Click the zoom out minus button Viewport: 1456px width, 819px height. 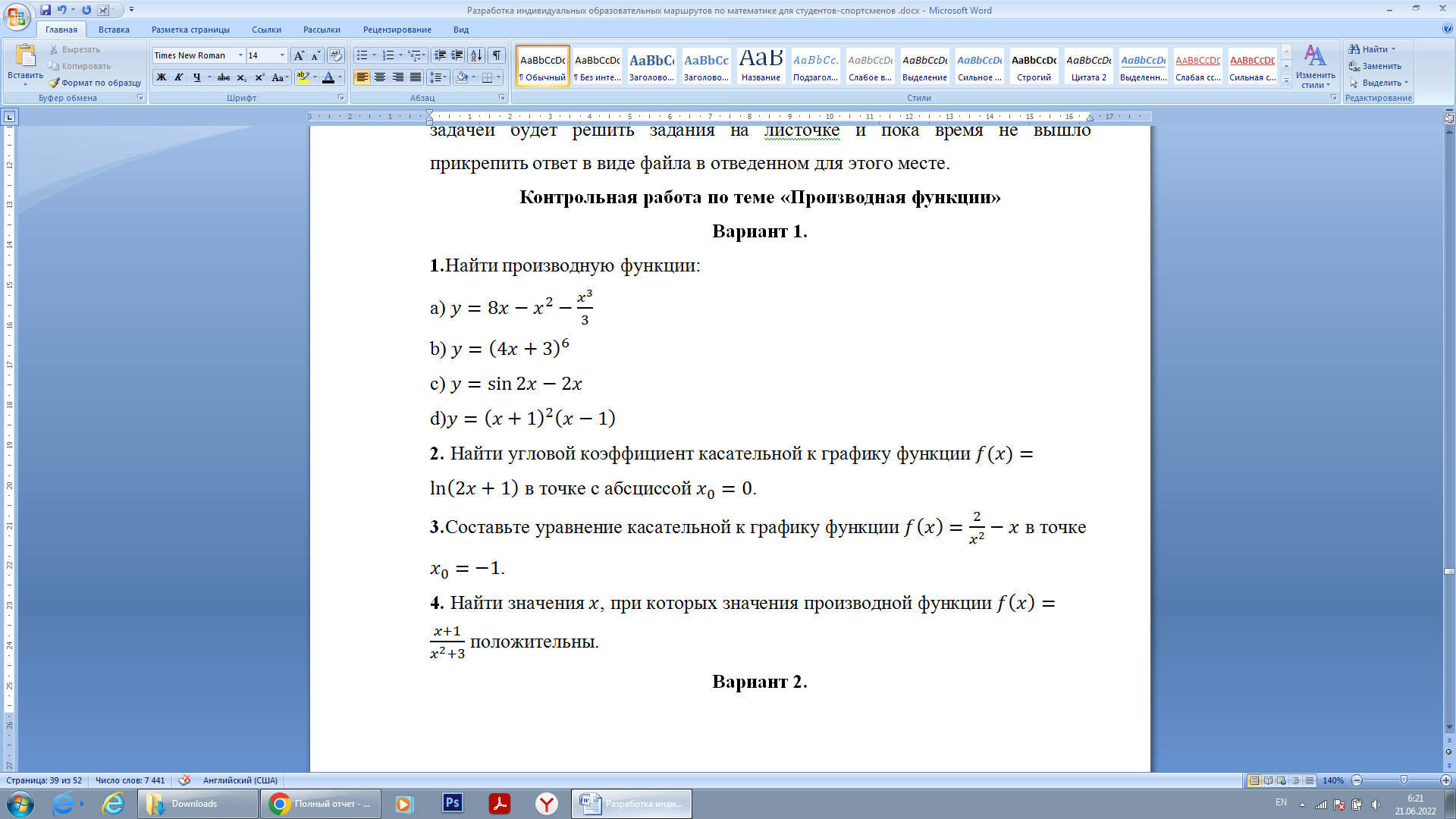1357,780
